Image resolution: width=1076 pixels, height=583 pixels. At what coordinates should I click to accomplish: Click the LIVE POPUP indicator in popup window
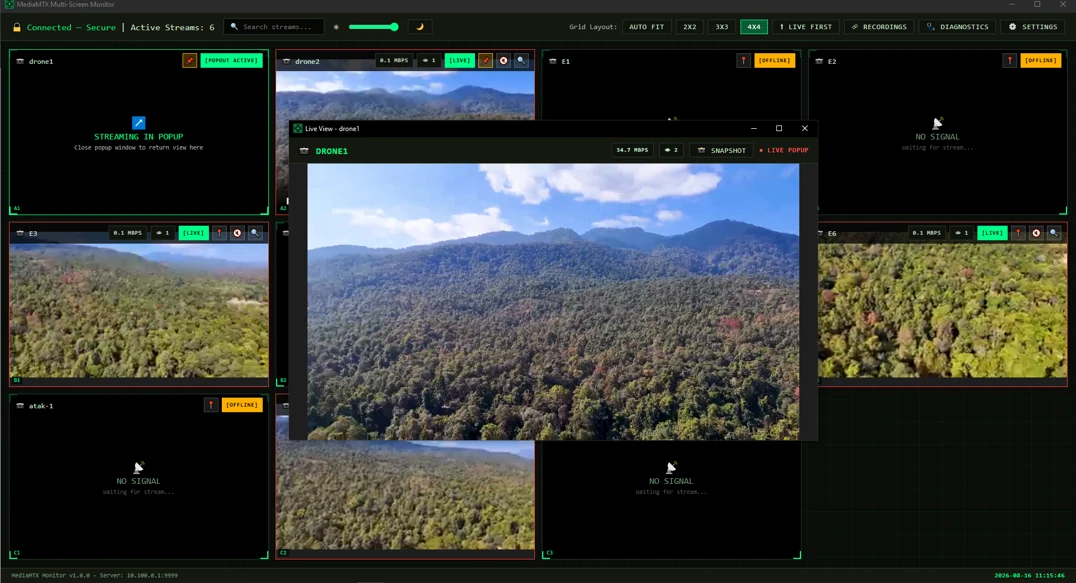pos(784,150)
